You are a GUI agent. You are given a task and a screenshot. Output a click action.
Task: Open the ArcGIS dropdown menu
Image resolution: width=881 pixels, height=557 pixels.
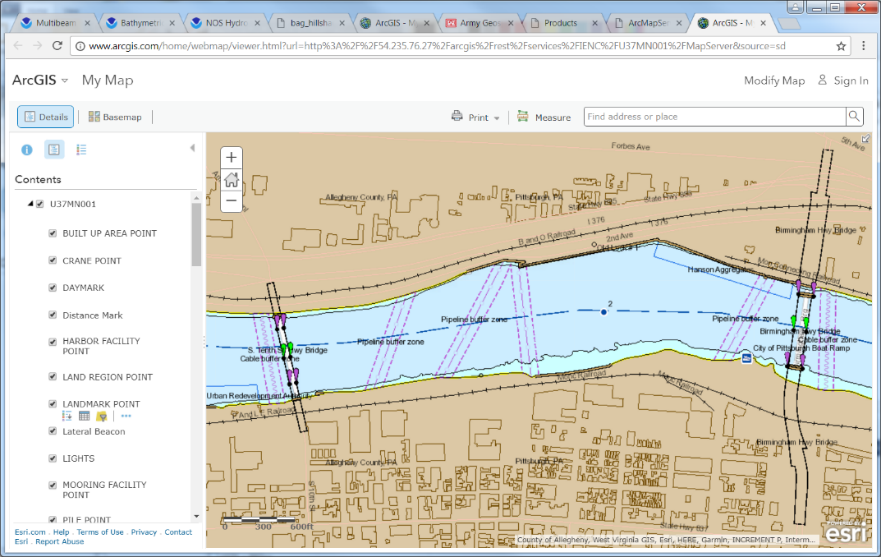pos(40,80)
